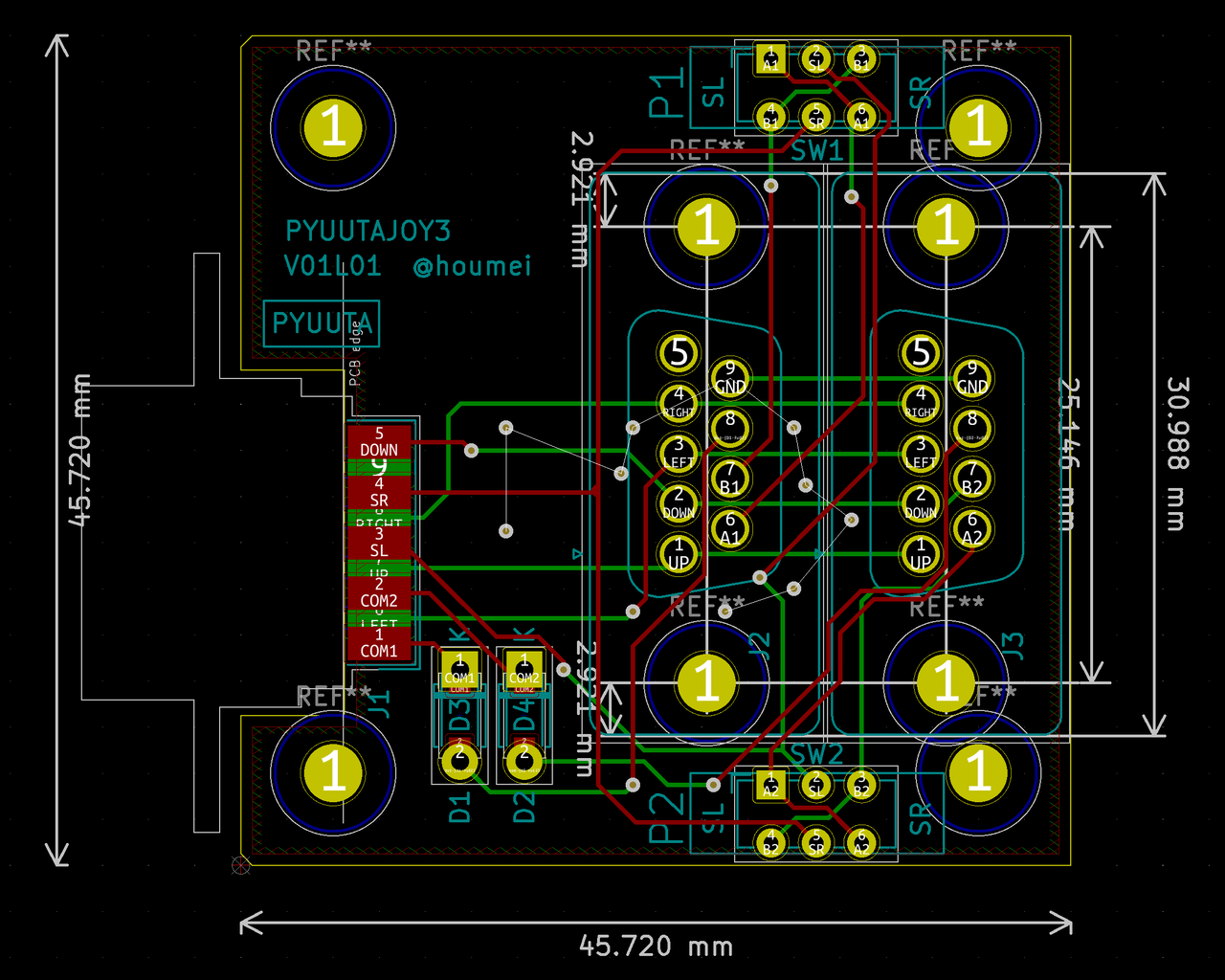Select J3 connector pin 1 UP
This screenshot has width=1225, height=980.
[921, 553]
